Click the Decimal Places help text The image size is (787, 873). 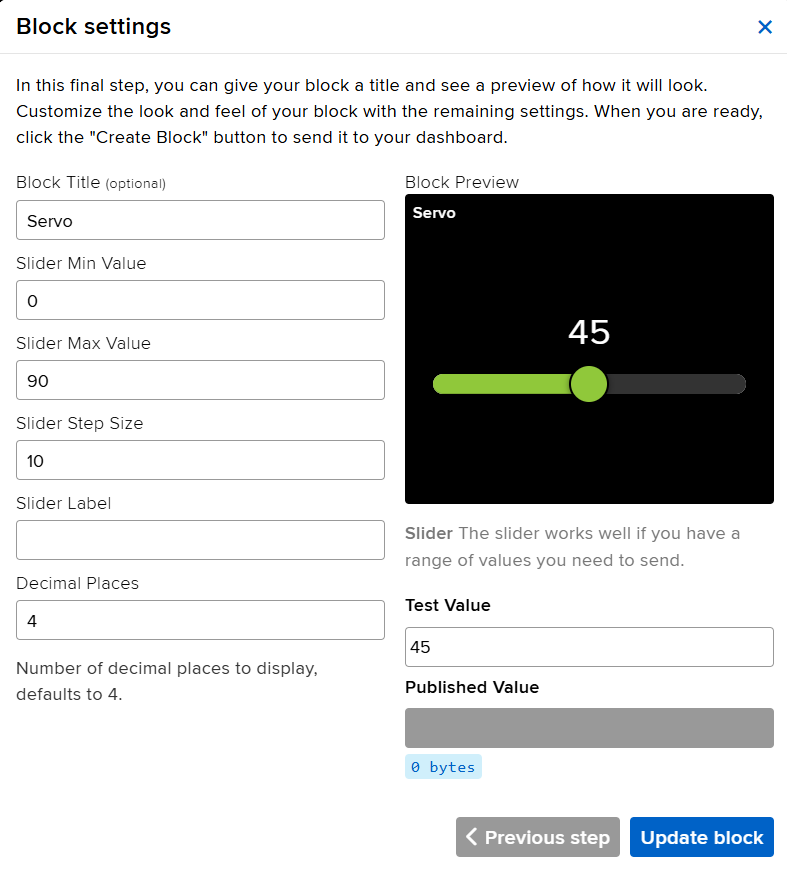click(167, 680)
